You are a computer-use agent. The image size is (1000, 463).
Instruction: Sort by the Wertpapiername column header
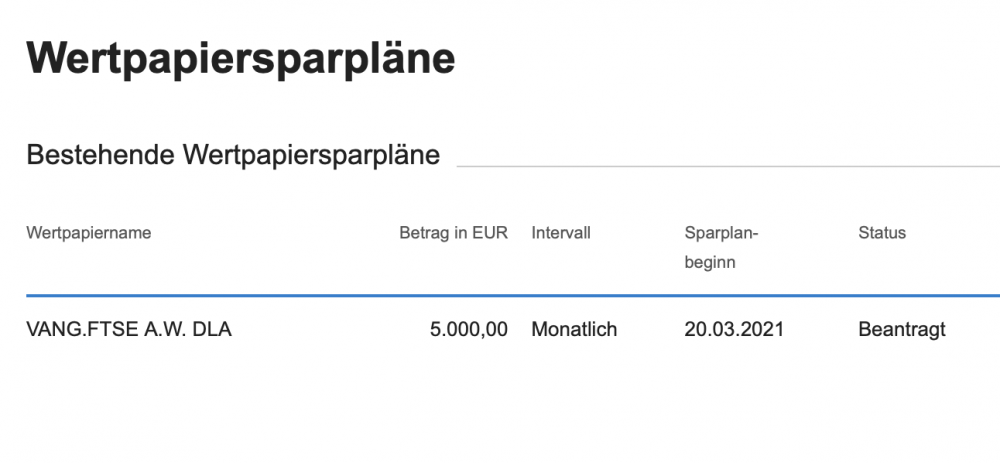point(89,233)
